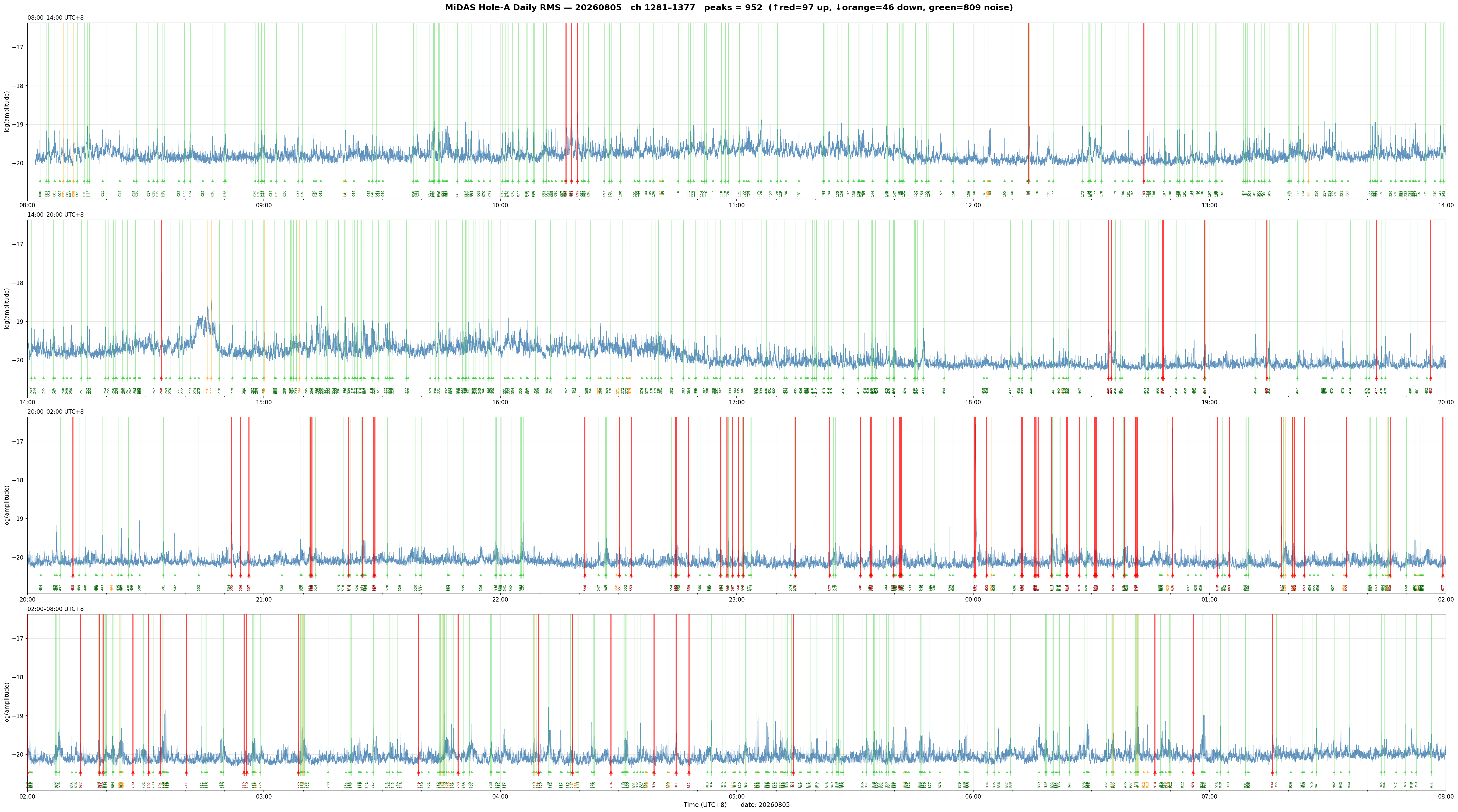Click the 03:00 time tick label
Viewport: 1458px width, 812px height.
(264, 796)
